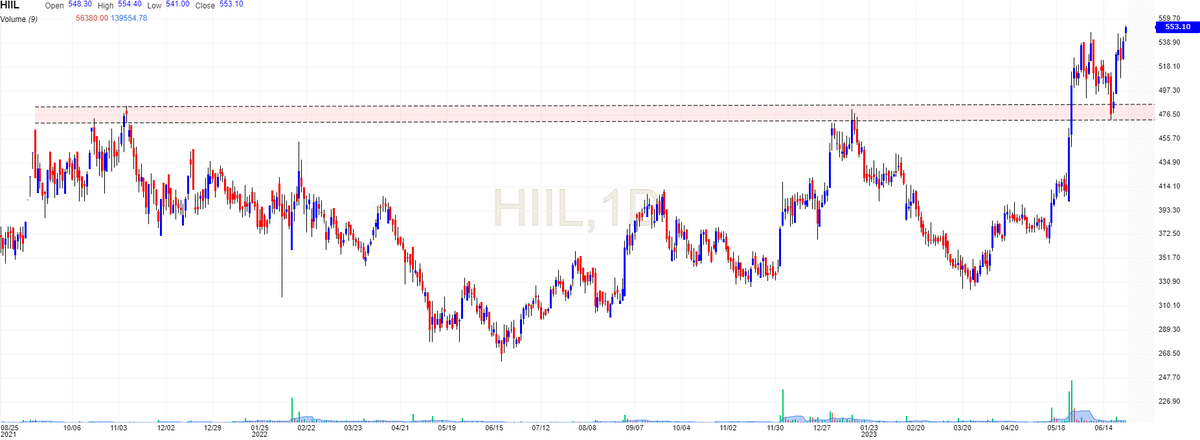Click the 538.90 price axis label
Viewport: 1200px width, 440px height.
pyautogui.click(x=1170, y=42)
